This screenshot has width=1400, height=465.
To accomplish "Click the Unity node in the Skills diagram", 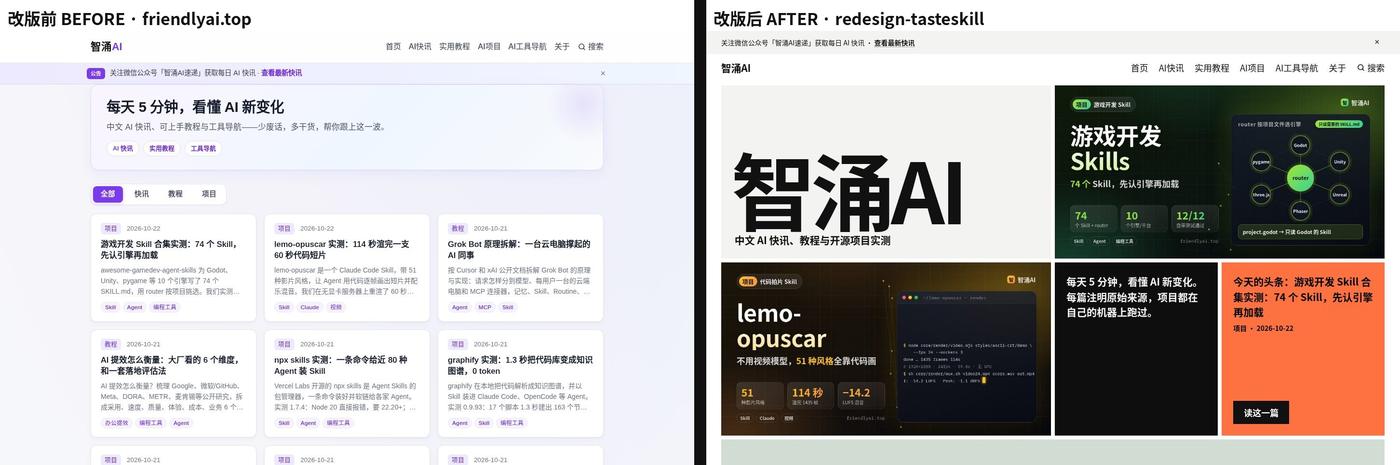I will (x=1340, y=161).
